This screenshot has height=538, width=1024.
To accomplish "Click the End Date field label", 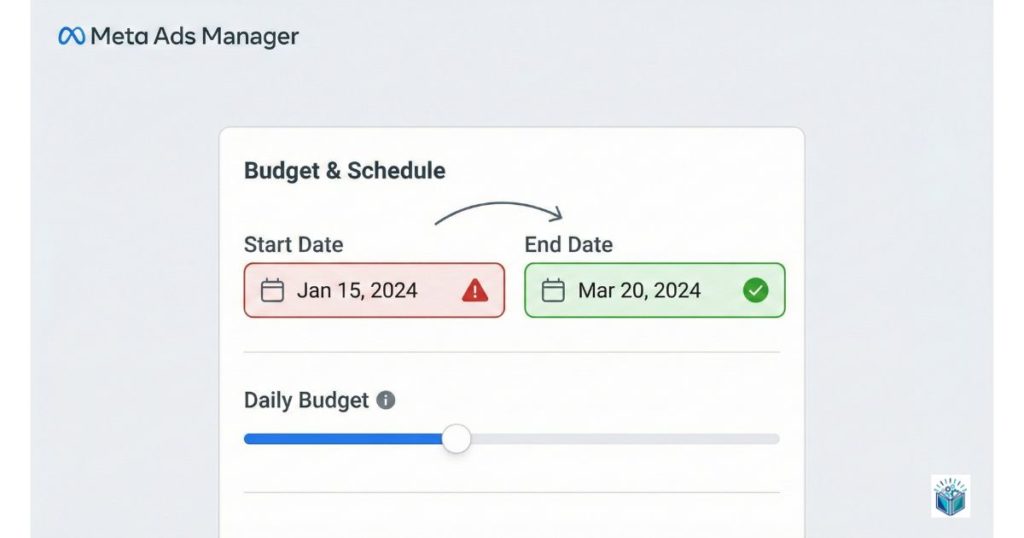I will [x=569, y=245].
